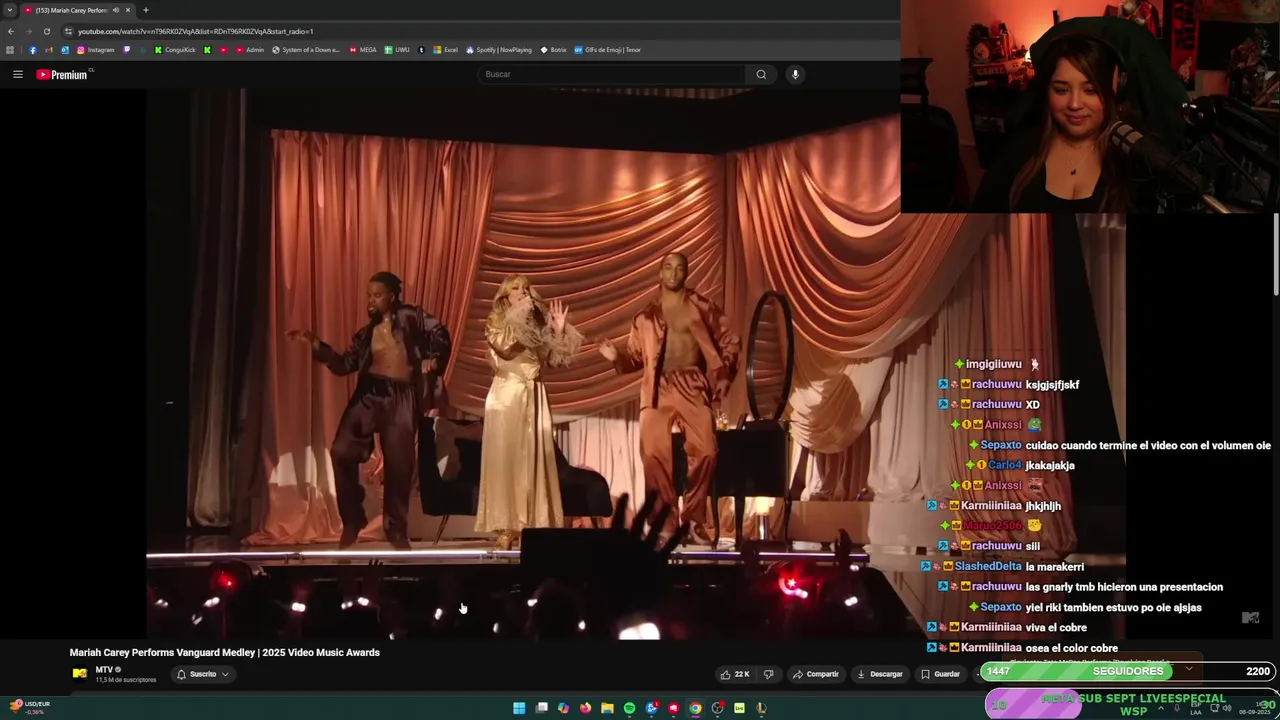1280x720 pixels.
Task: Focus the Buscar search field
Action: tap(612, 74)
